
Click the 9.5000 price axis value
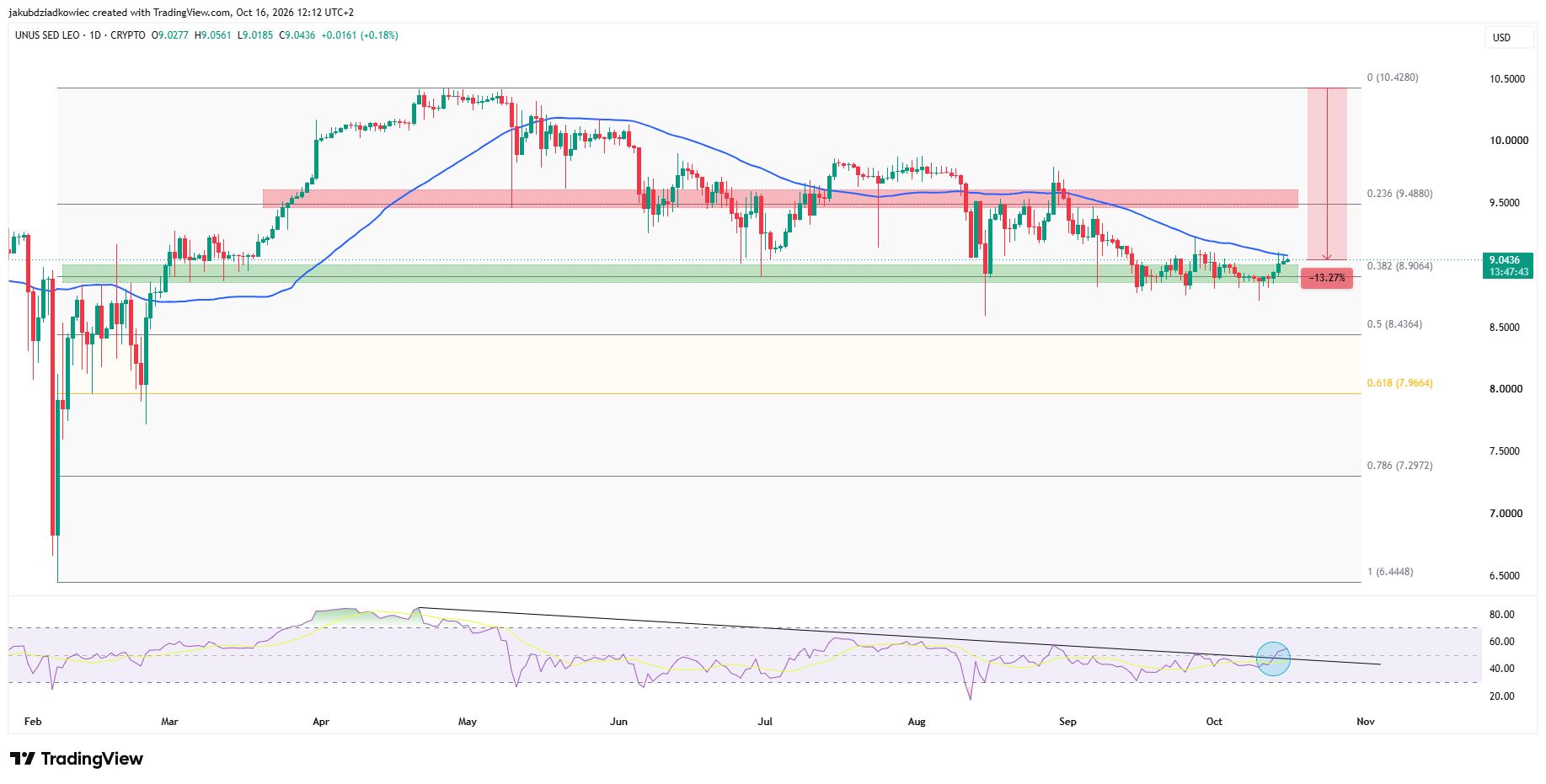coord(1505,203)
